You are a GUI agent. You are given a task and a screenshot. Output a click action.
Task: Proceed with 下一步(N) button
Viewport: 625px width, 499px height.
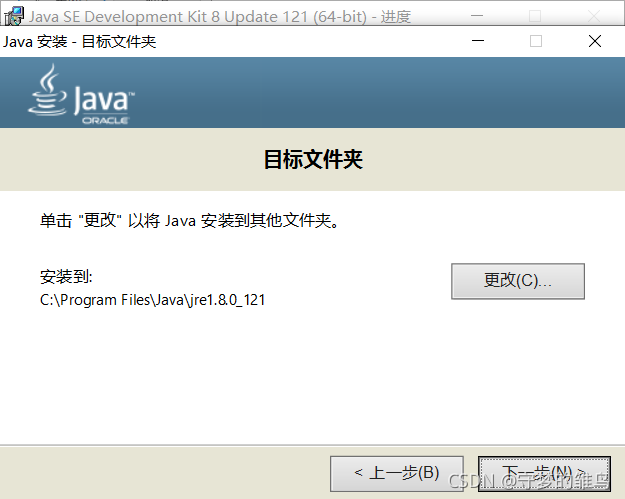[x=544, y=473]
